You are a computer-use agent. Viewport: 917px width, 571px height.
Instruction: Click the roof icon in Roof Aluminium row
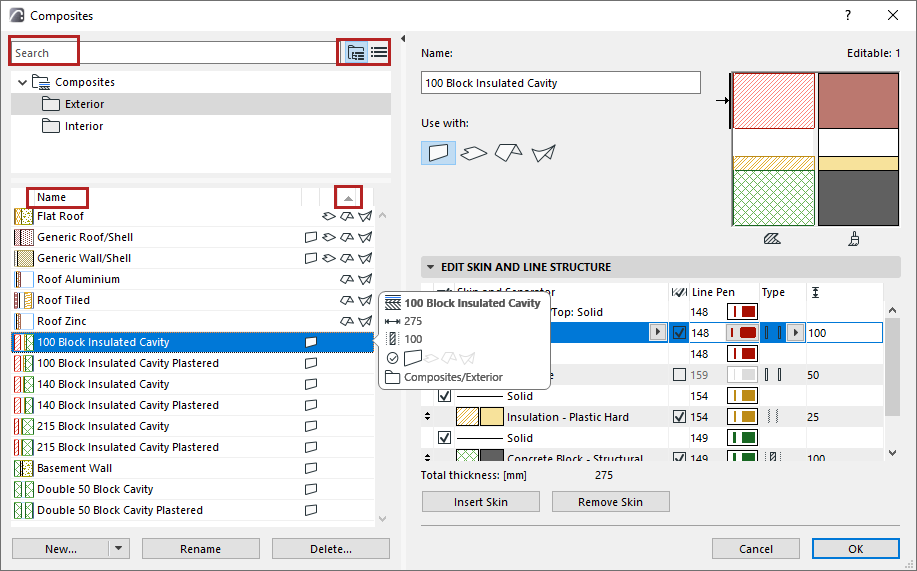point(347,279)
